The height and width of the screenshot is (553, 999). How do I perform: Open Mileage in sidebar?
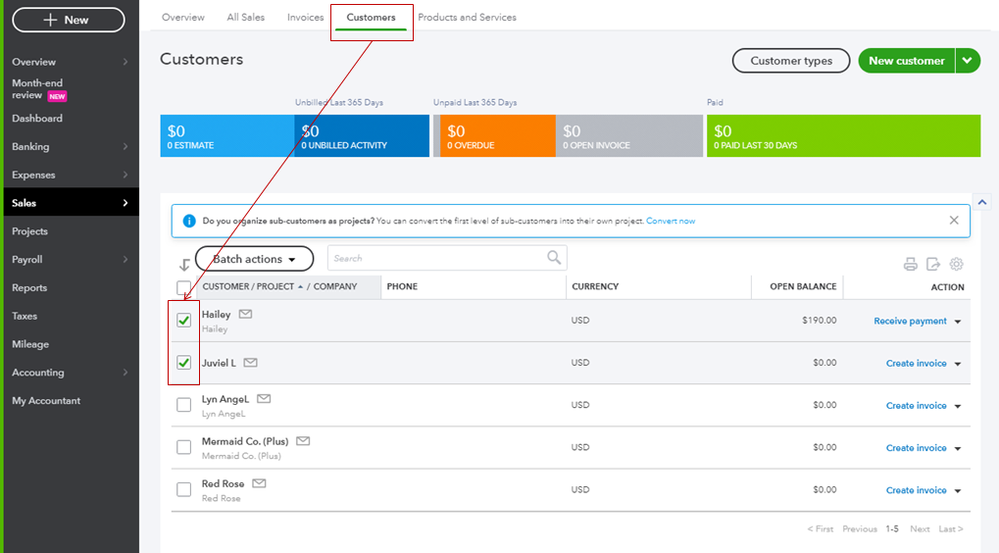coord(30,344)
